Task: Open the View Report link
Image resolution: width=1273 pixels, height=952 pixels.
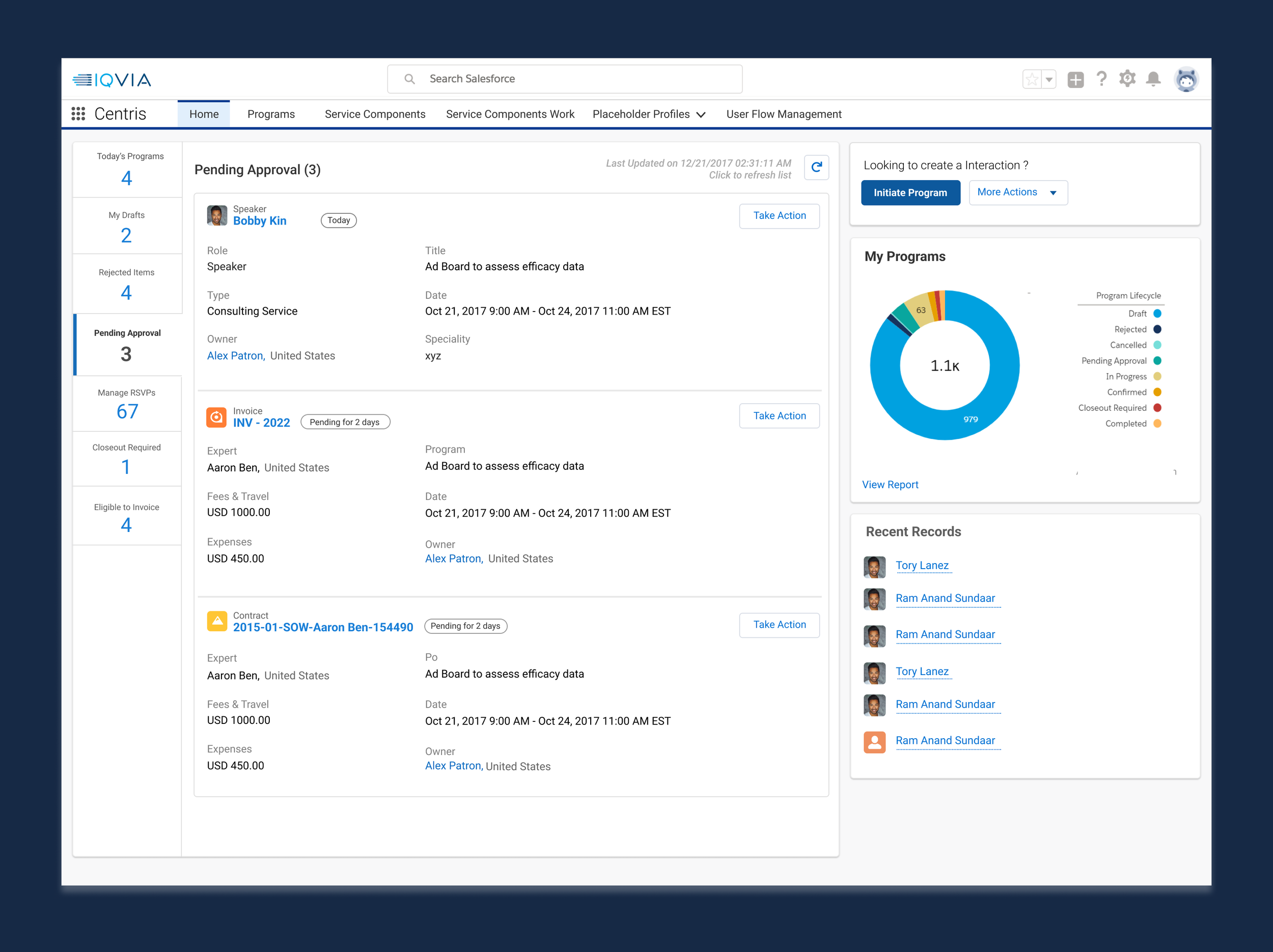Action: point(890,484)
